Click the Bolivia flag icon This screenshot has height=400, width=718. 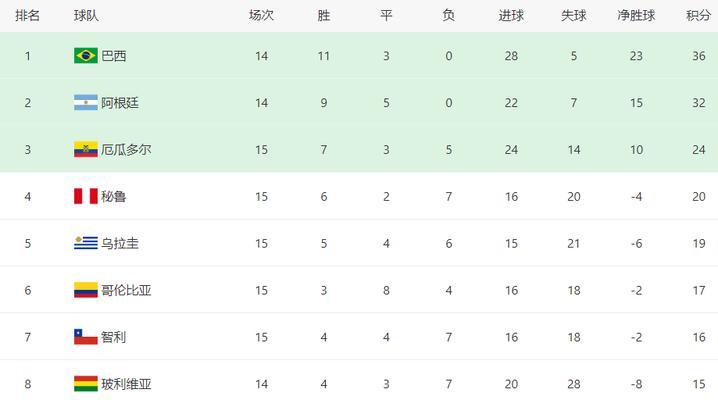pyautogui.click(x=86, y=384)
